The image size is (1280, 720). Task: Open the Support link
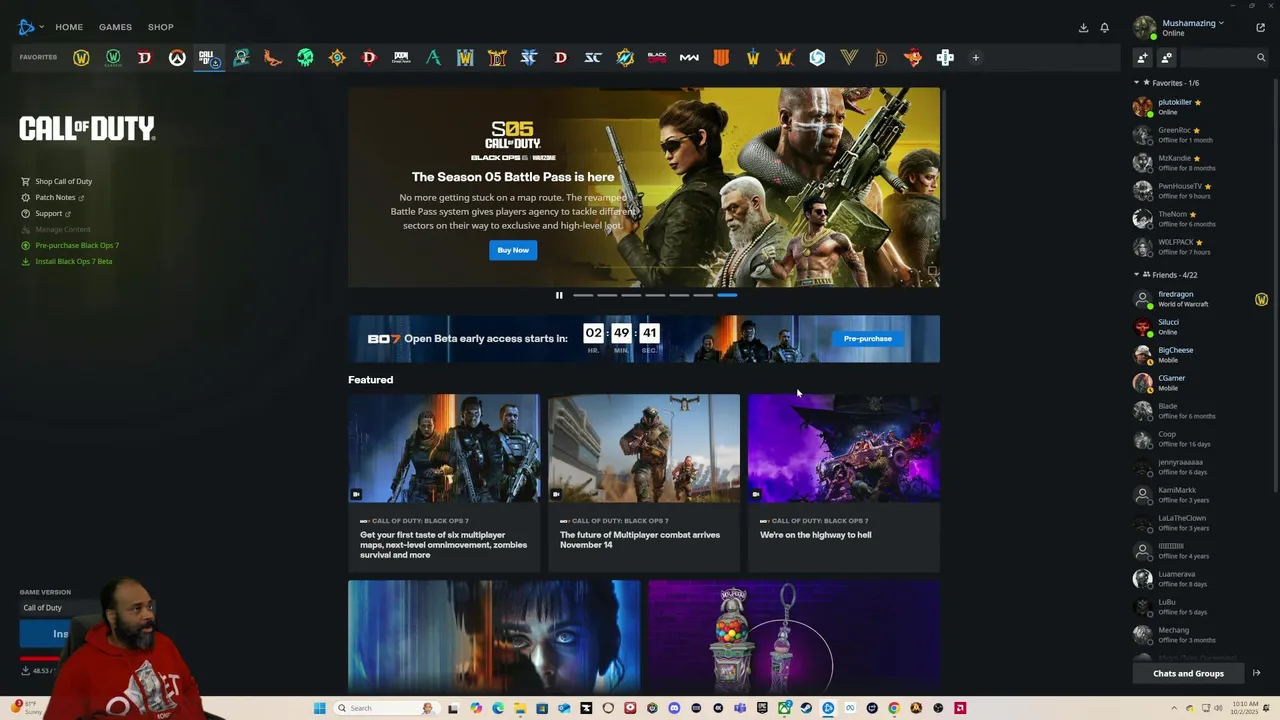click(48, 214)
